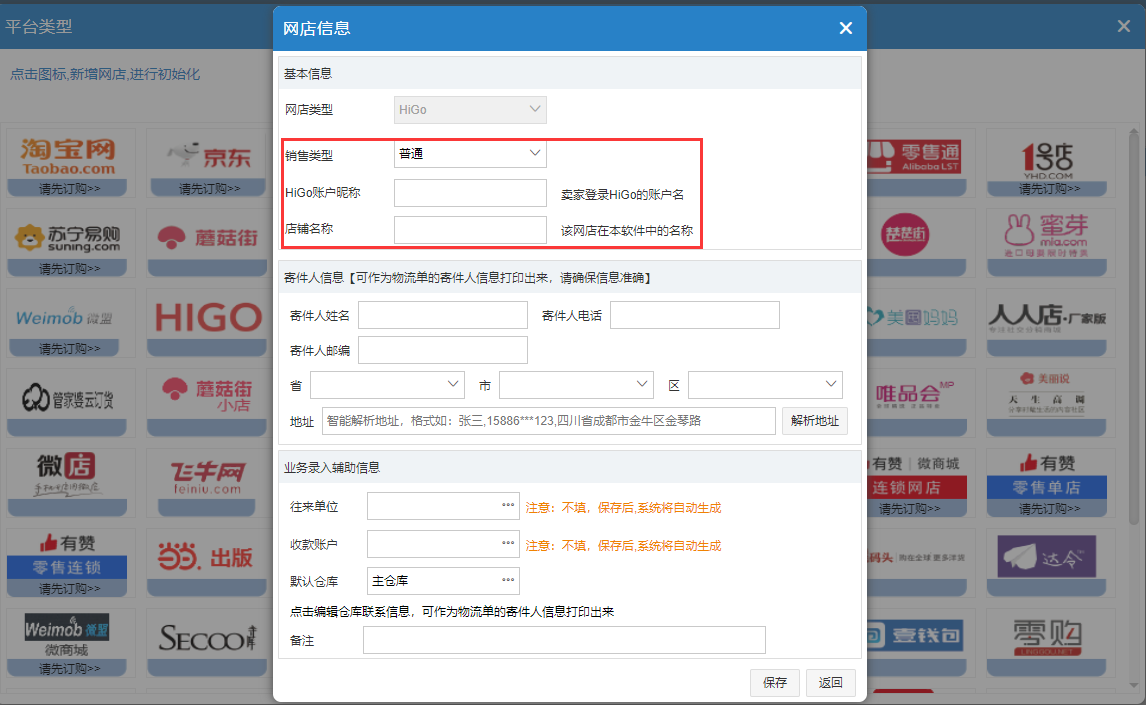Click into the 寄件人邮编 input field
The height and width of the screenshot is (705, 1146).
coord(443,350)
